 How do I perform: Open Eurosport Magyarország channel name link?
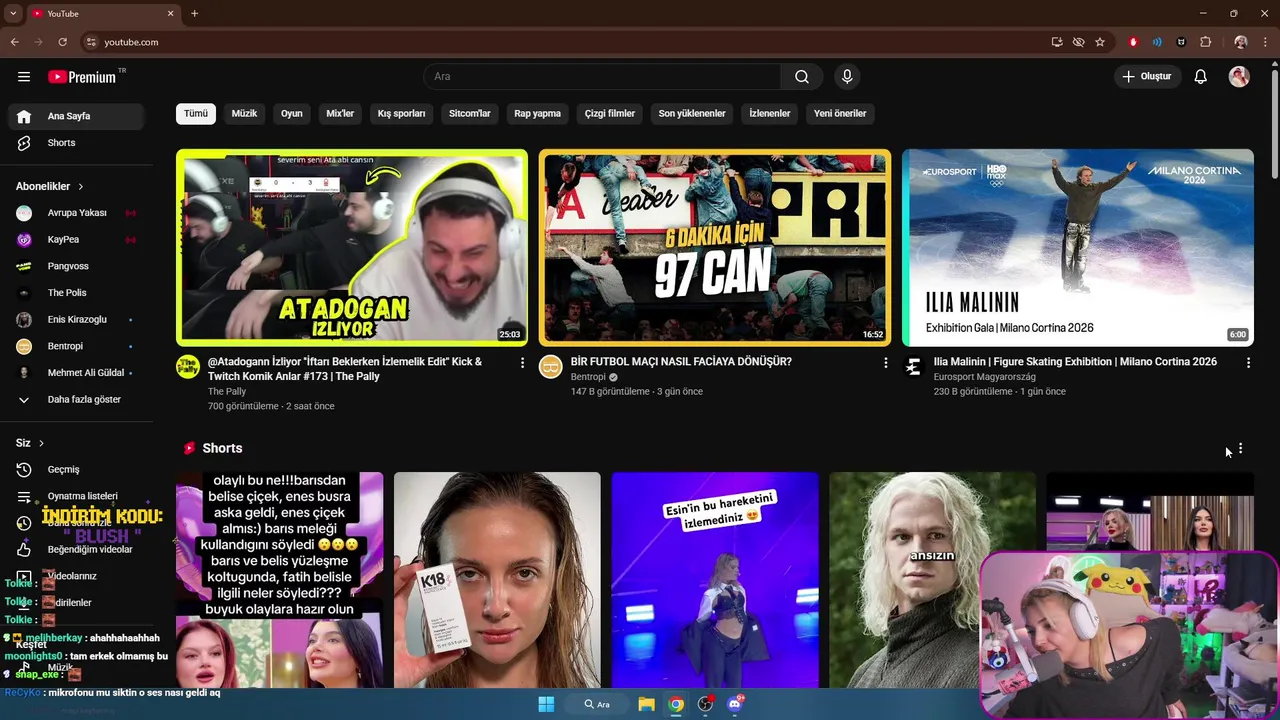984,377
